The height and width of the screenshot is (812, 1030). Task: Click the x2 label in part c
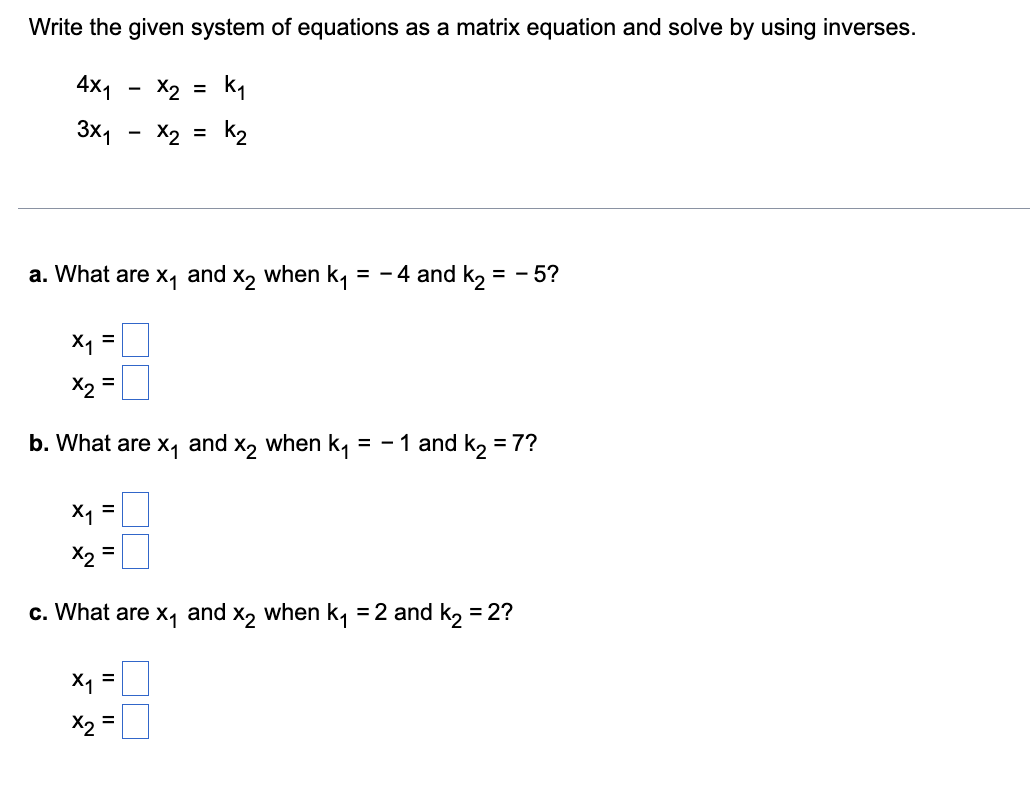click(80, 721)
